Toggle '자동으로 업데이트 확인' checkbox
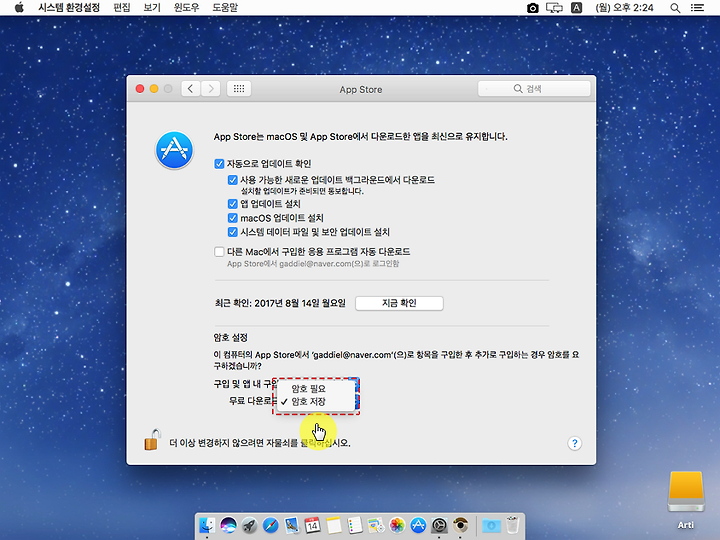This screenshot has width=720, height=540. (x=219, y=164)
